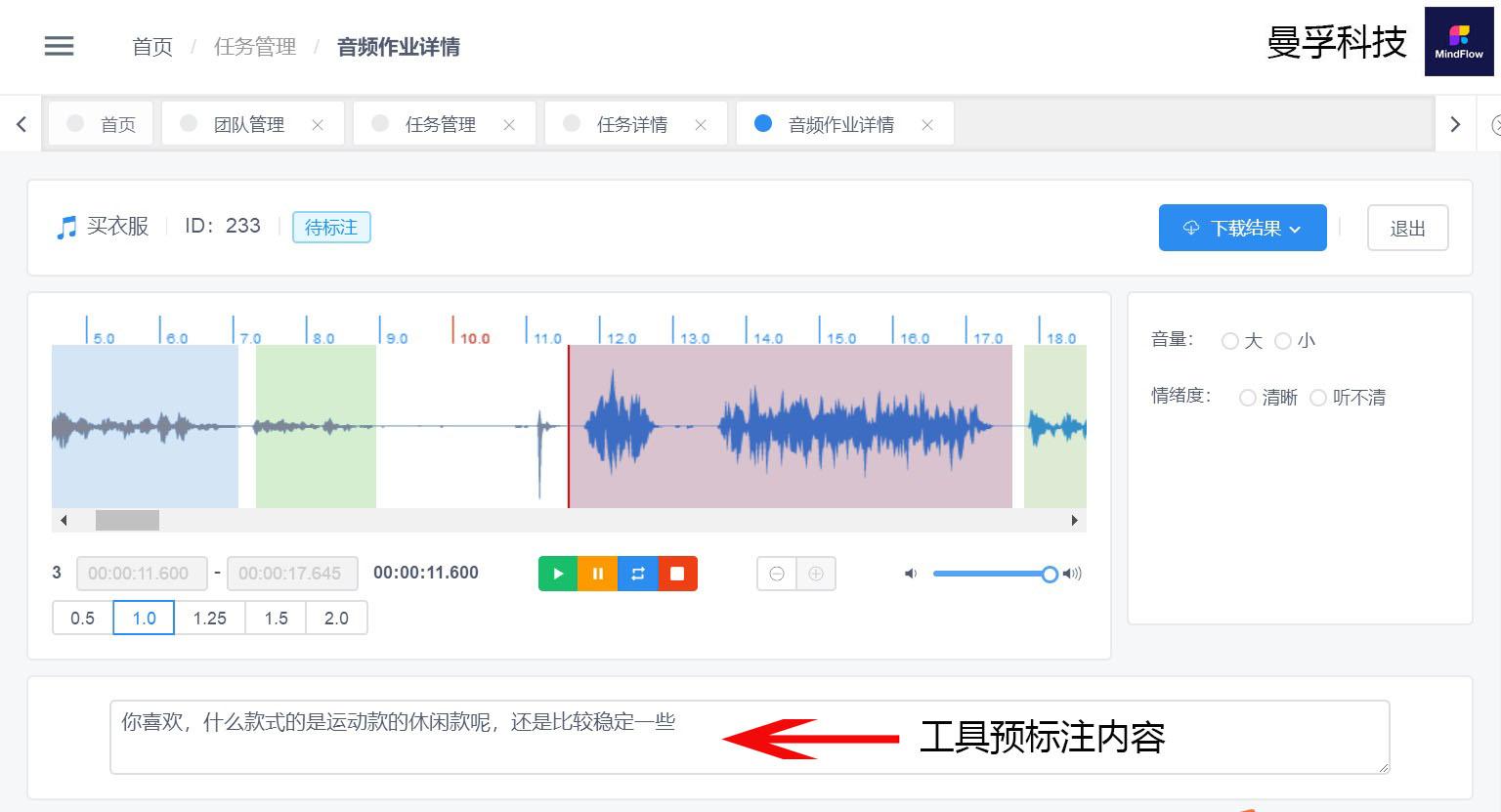Pause audio with the orange pause button
The image size is (1501, 812).
[x=598, y=574]
